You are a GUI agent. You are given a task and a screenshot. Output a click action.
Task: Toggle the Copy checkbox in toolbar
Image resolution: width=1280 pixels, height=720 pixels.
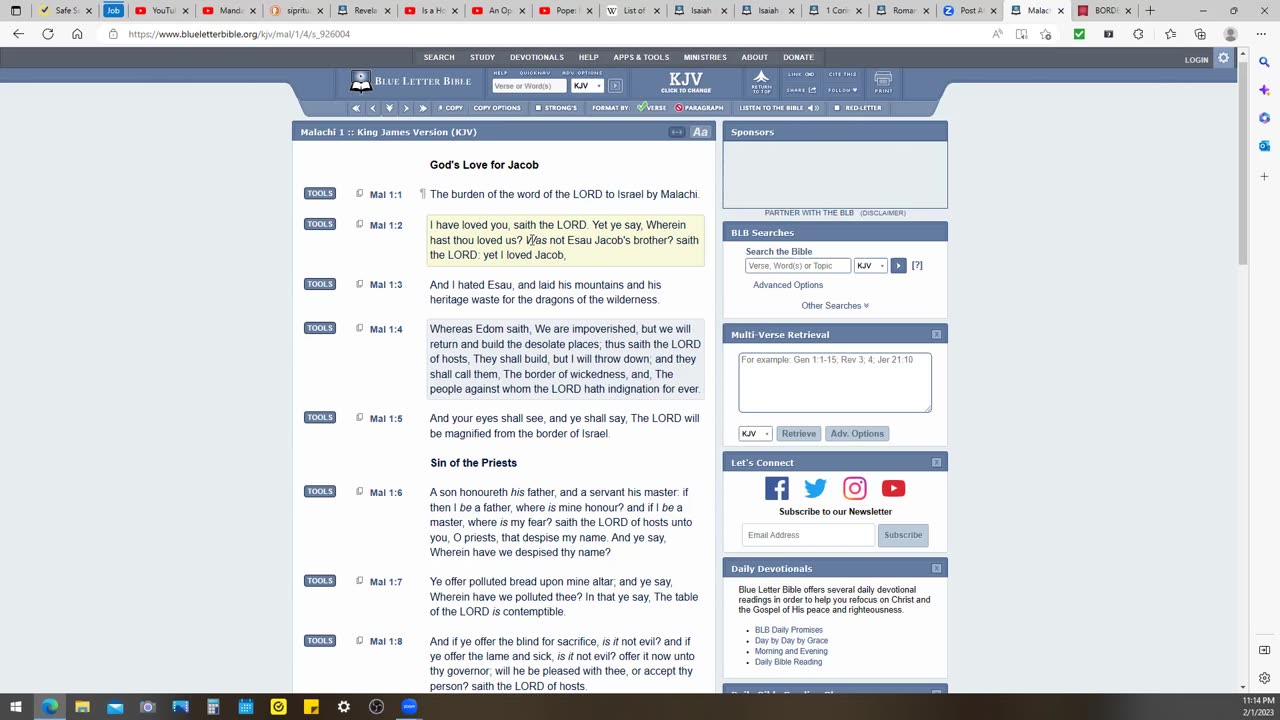[x=439, y=108]
